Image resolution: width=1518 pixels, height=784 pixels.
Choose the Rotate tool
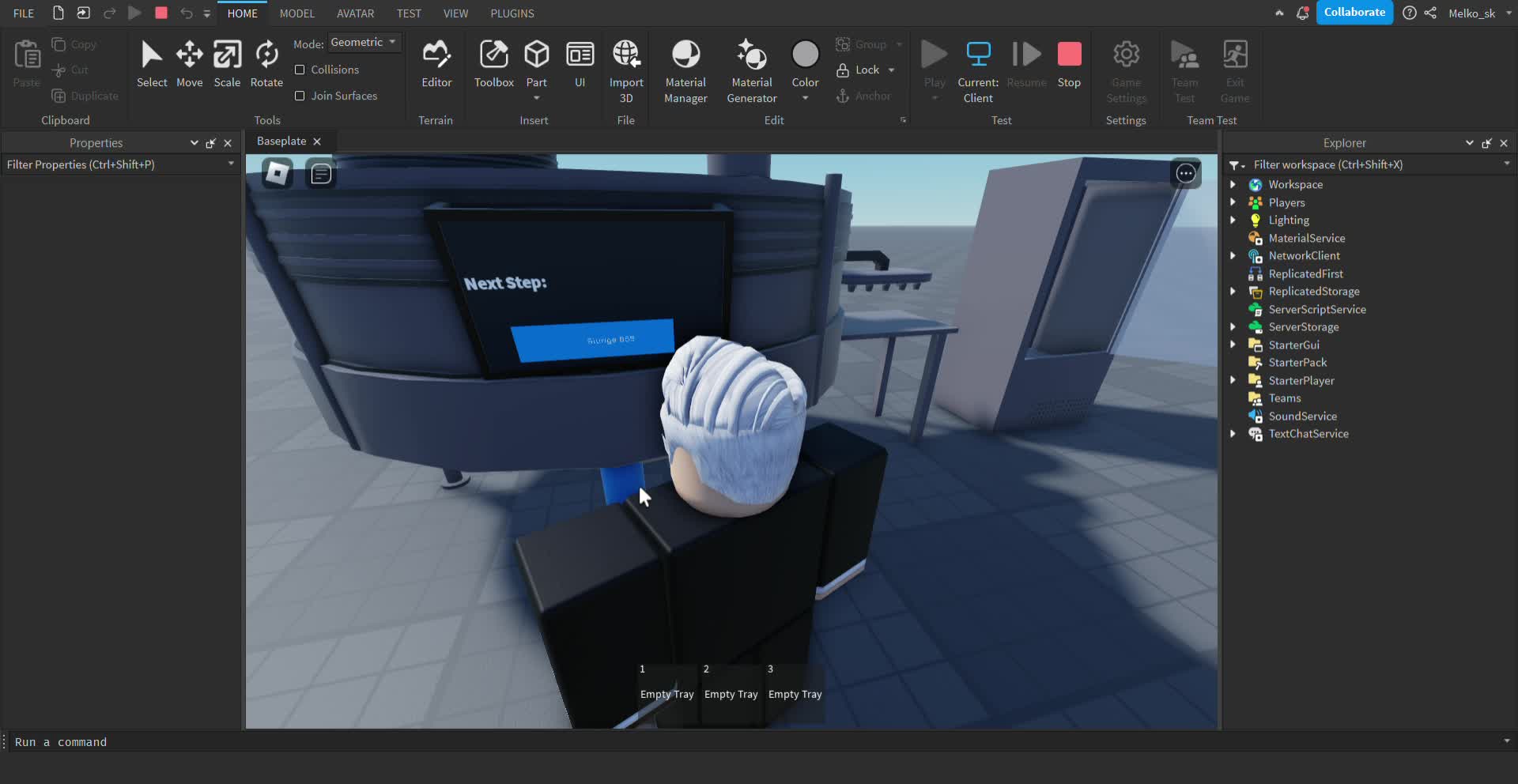(266, 63)
